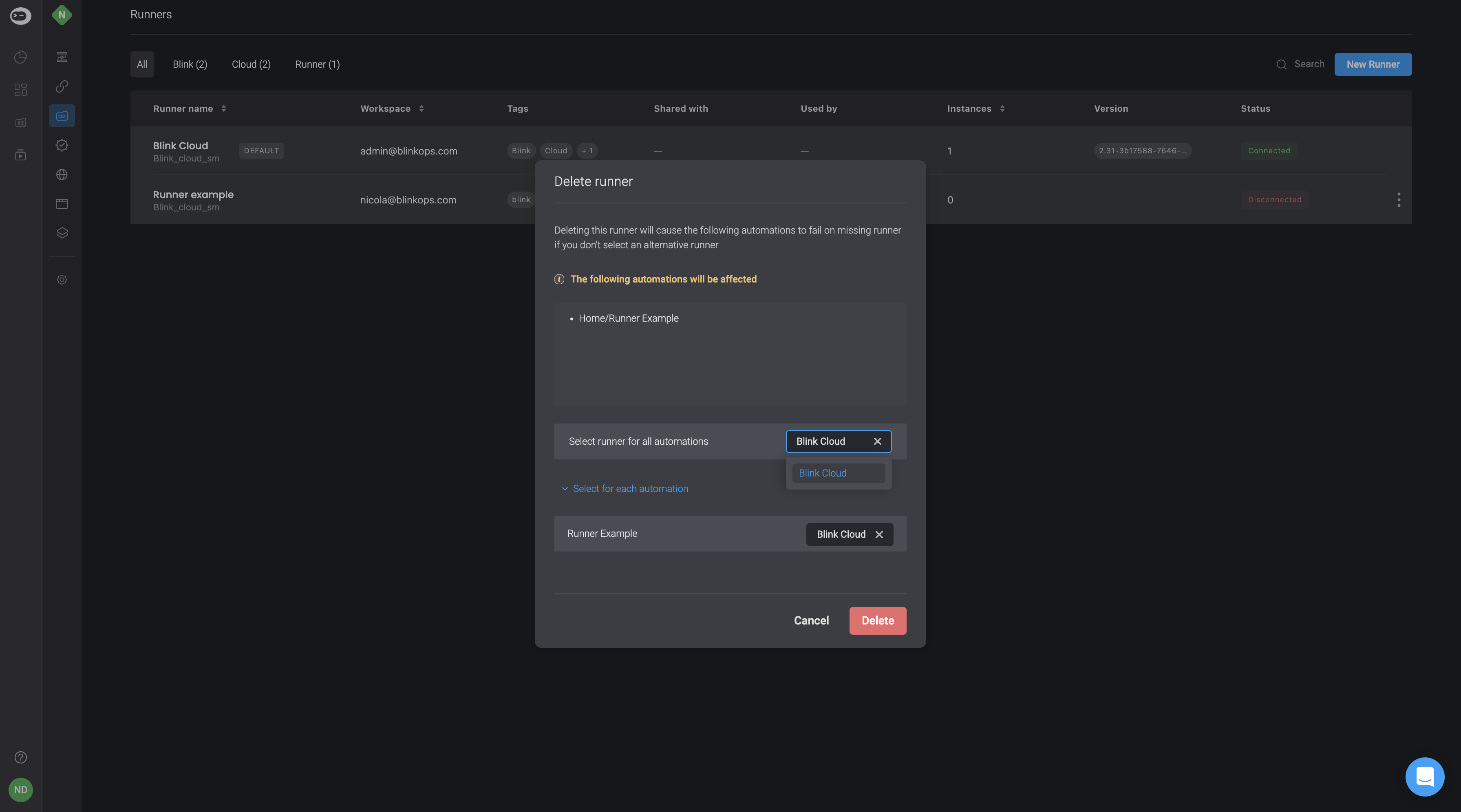1461x812 pixels.
Task: Switch to the Cloud (2) tab
Action: coord(251,64)
